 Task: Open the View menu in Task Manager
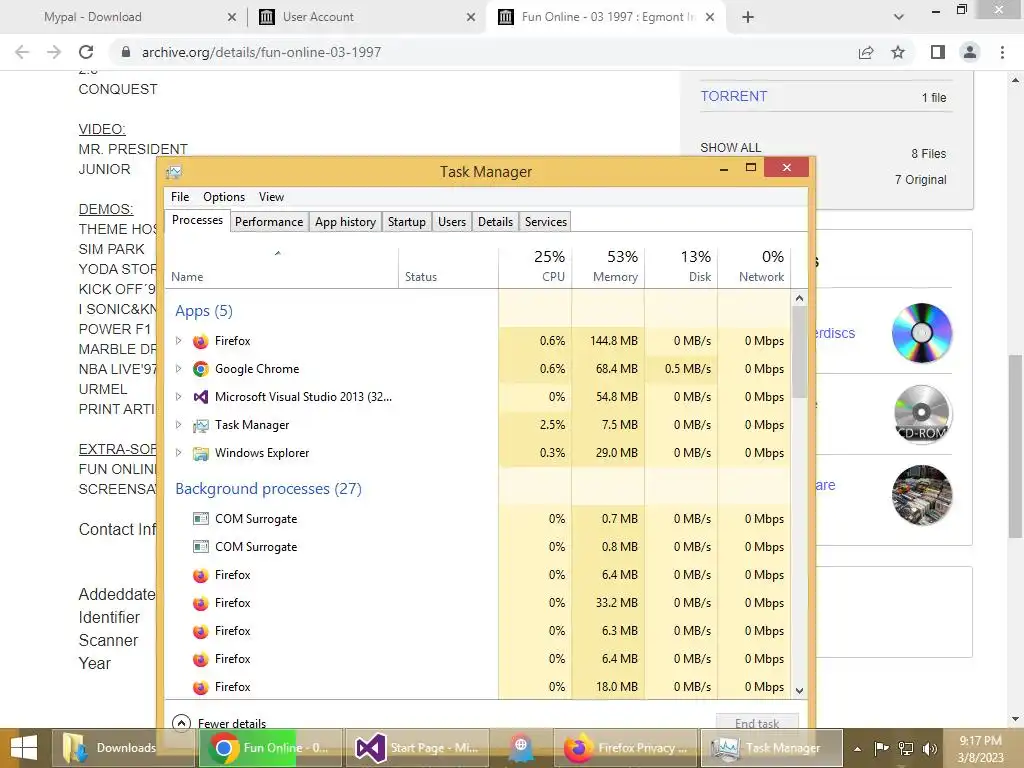pyautogui.click(x=271, y=197)
